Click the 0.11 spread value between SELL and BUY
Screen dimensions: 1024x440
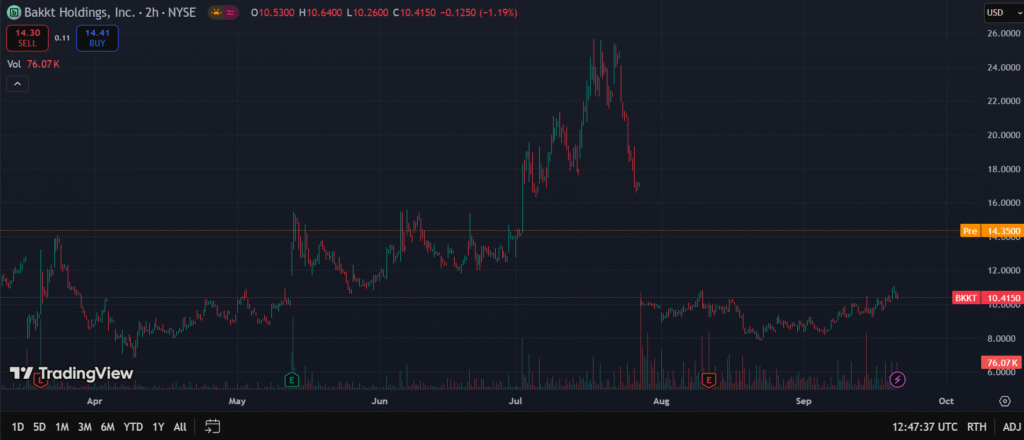click(62, 38)
